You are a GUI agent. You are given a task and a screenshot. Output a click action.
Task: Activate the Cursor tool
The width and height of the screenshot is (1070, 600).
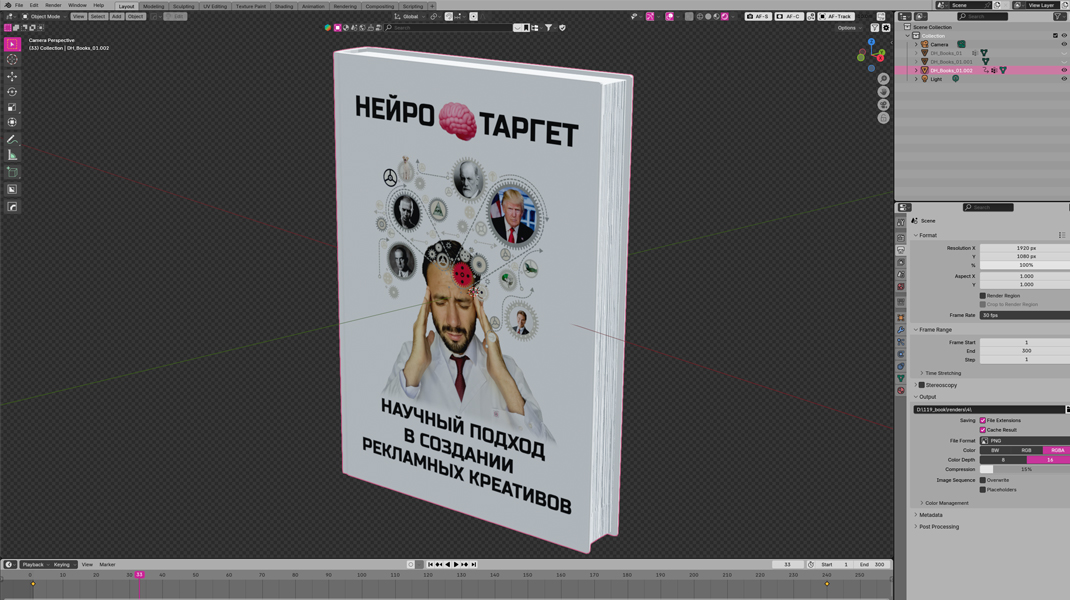pos(12,59)
